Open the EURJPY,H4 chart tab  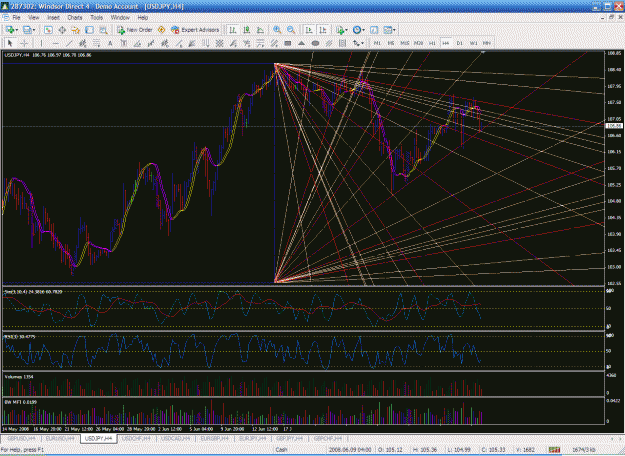pos(252,438)
